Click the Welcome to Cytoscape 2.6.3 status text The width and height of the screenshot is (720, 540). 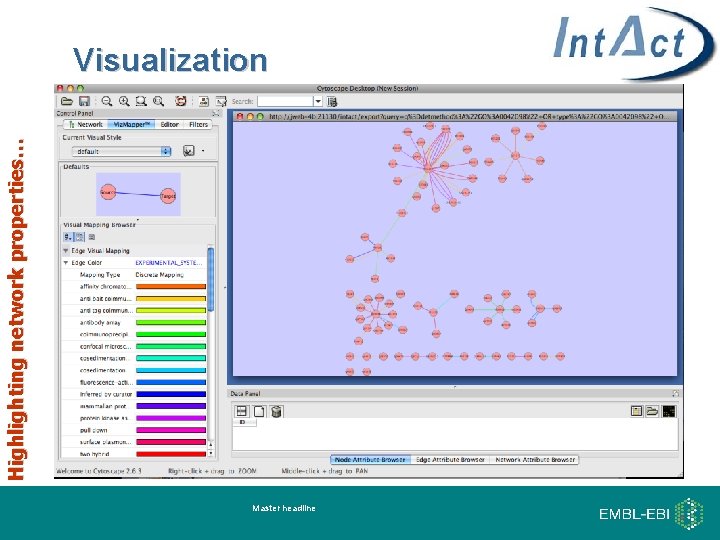coord(99,471)
